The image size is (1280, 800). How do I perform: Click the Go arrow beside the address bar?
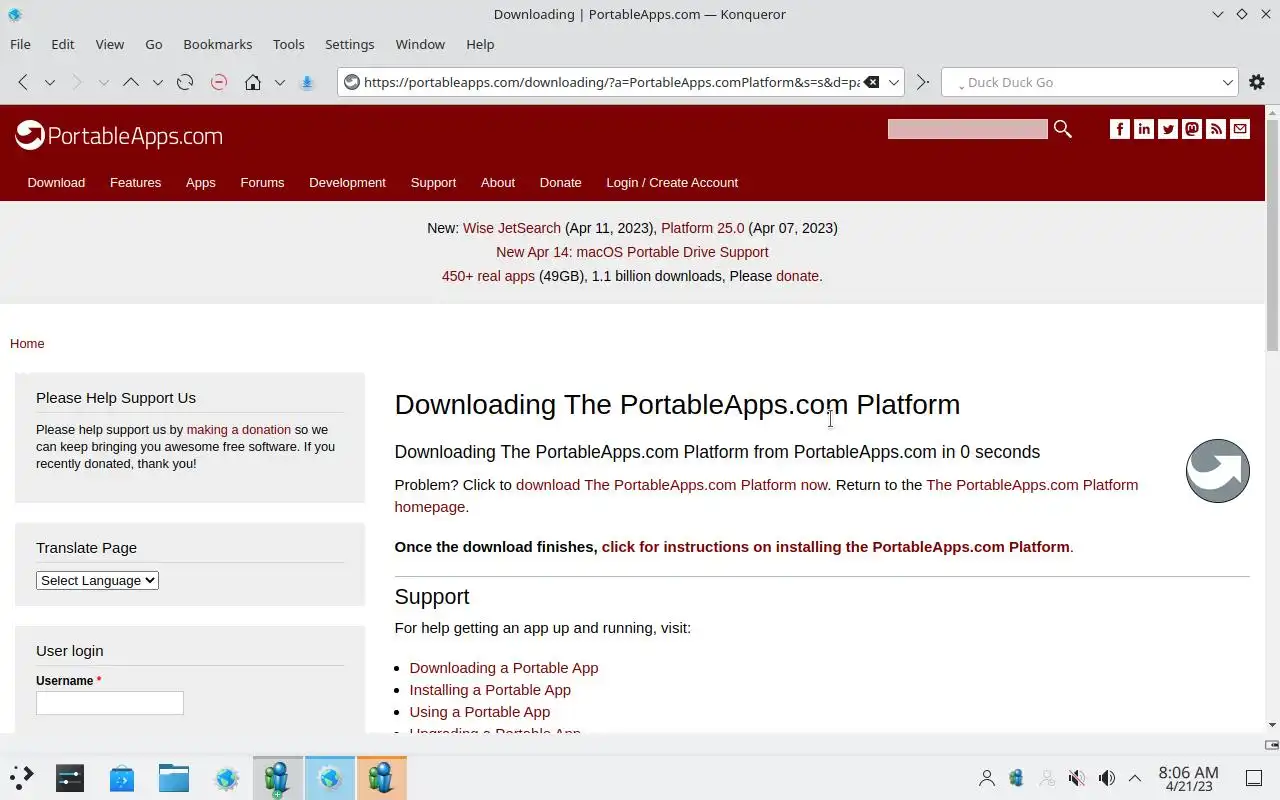pos(923,82)
